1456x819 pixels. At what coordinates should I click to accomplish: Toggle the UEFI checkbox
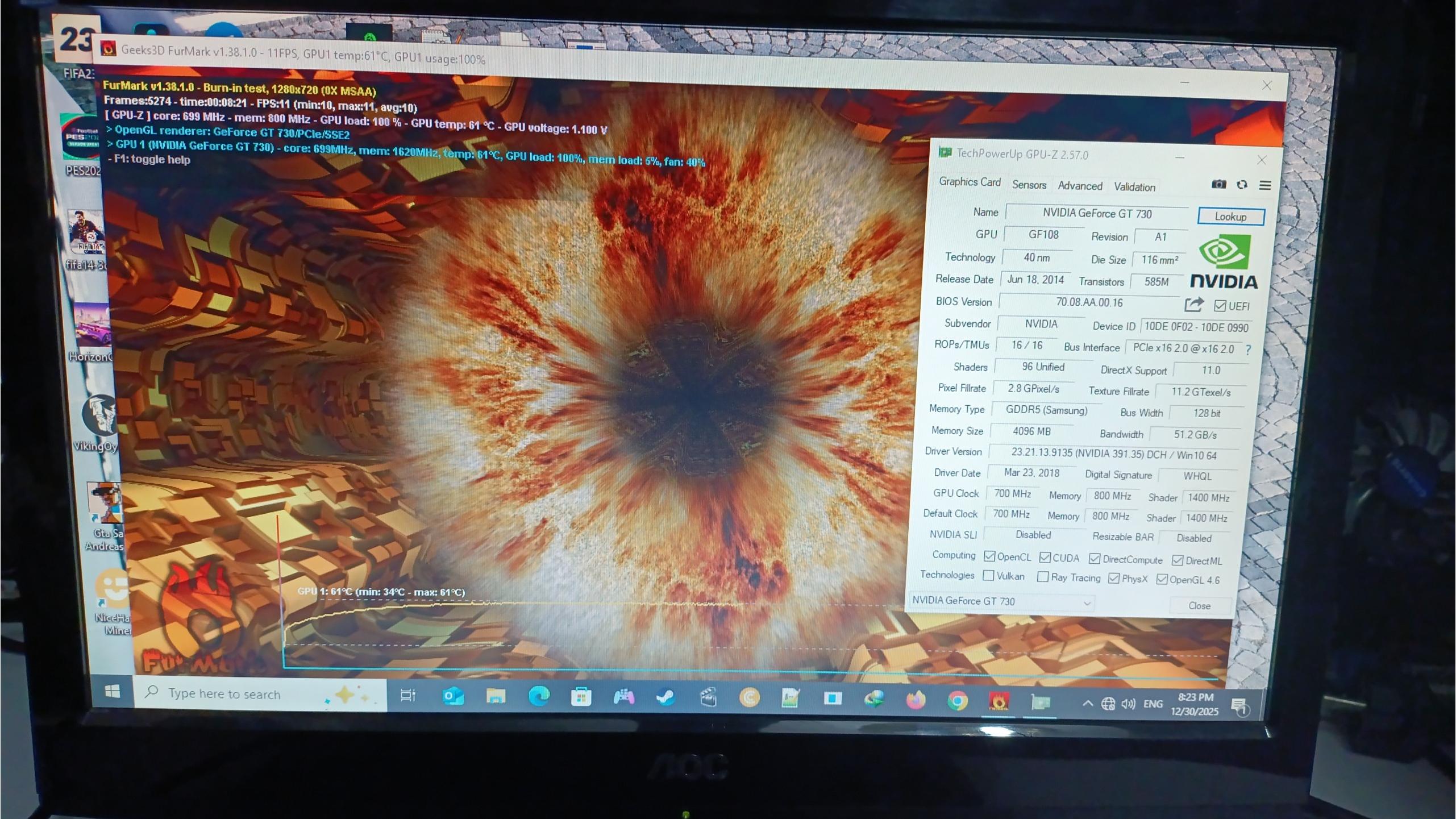(1220, 306)
